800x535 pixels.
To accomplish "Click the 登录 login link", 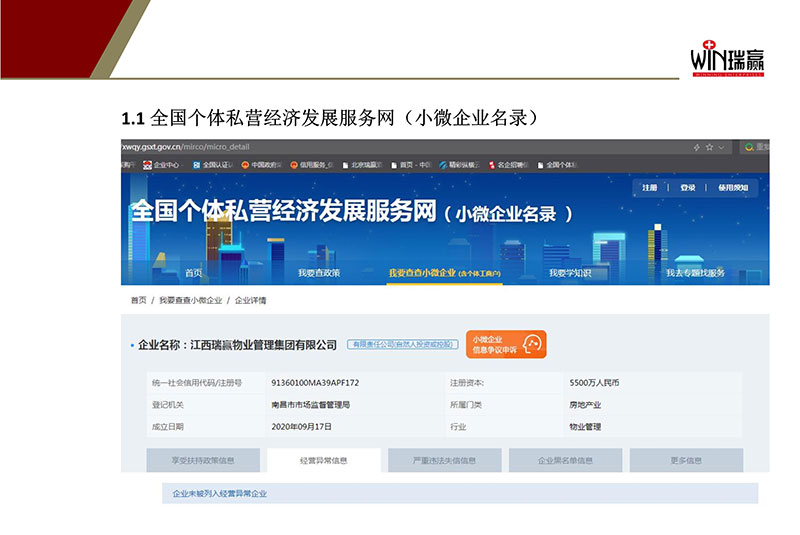I will [688, 188].
